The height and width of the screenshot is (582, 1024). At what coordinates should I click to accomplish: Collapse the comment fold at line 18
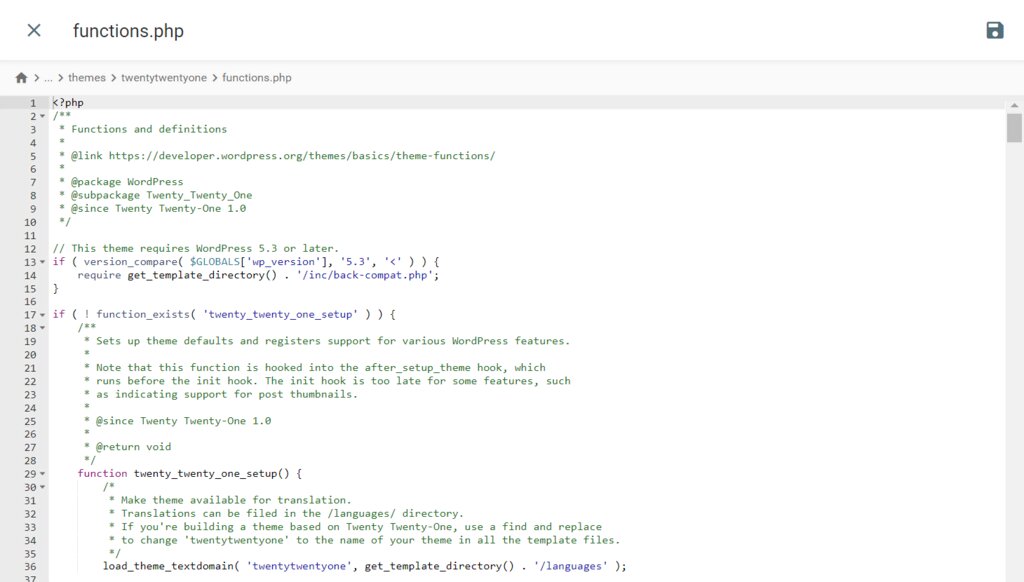(42, 328)
